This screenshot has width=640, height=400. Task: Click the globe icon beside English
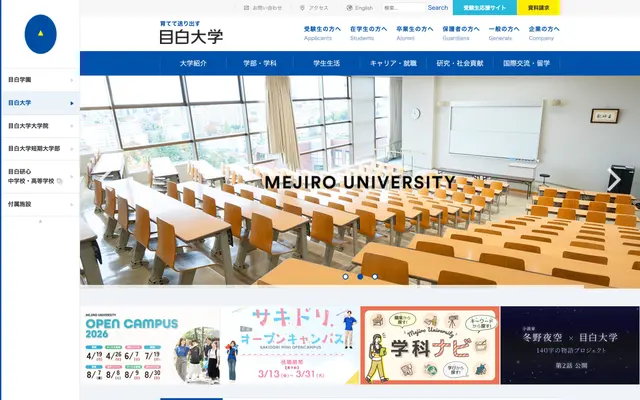coord(349,8)
